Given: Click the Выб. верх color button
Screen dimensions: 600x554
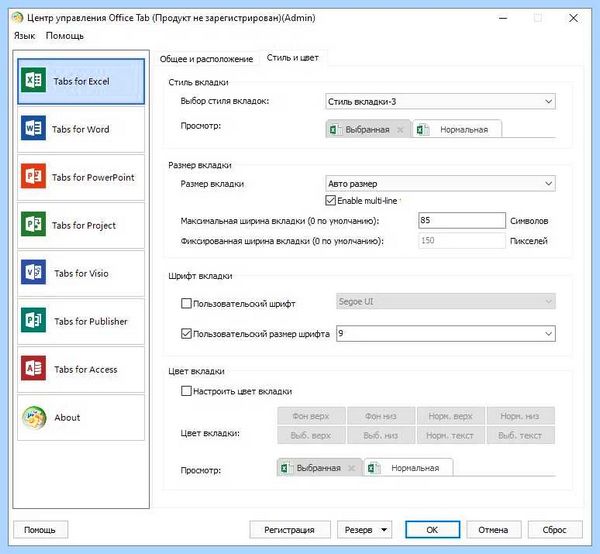Looking at the screenshot, I should [x=311, y=435].
